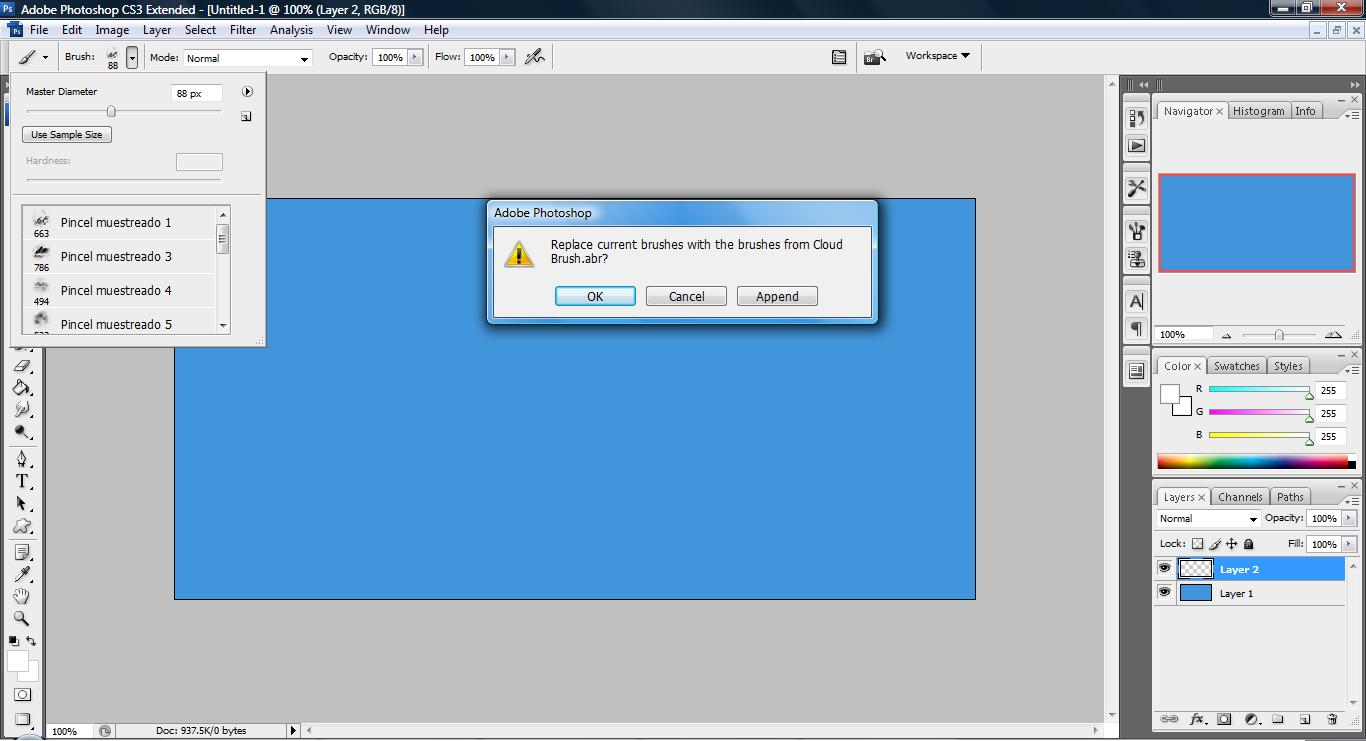This screenshot has width=1366, height=741.
Task: Open the Brushes panel dock icon
Action: coord(1136,232)
